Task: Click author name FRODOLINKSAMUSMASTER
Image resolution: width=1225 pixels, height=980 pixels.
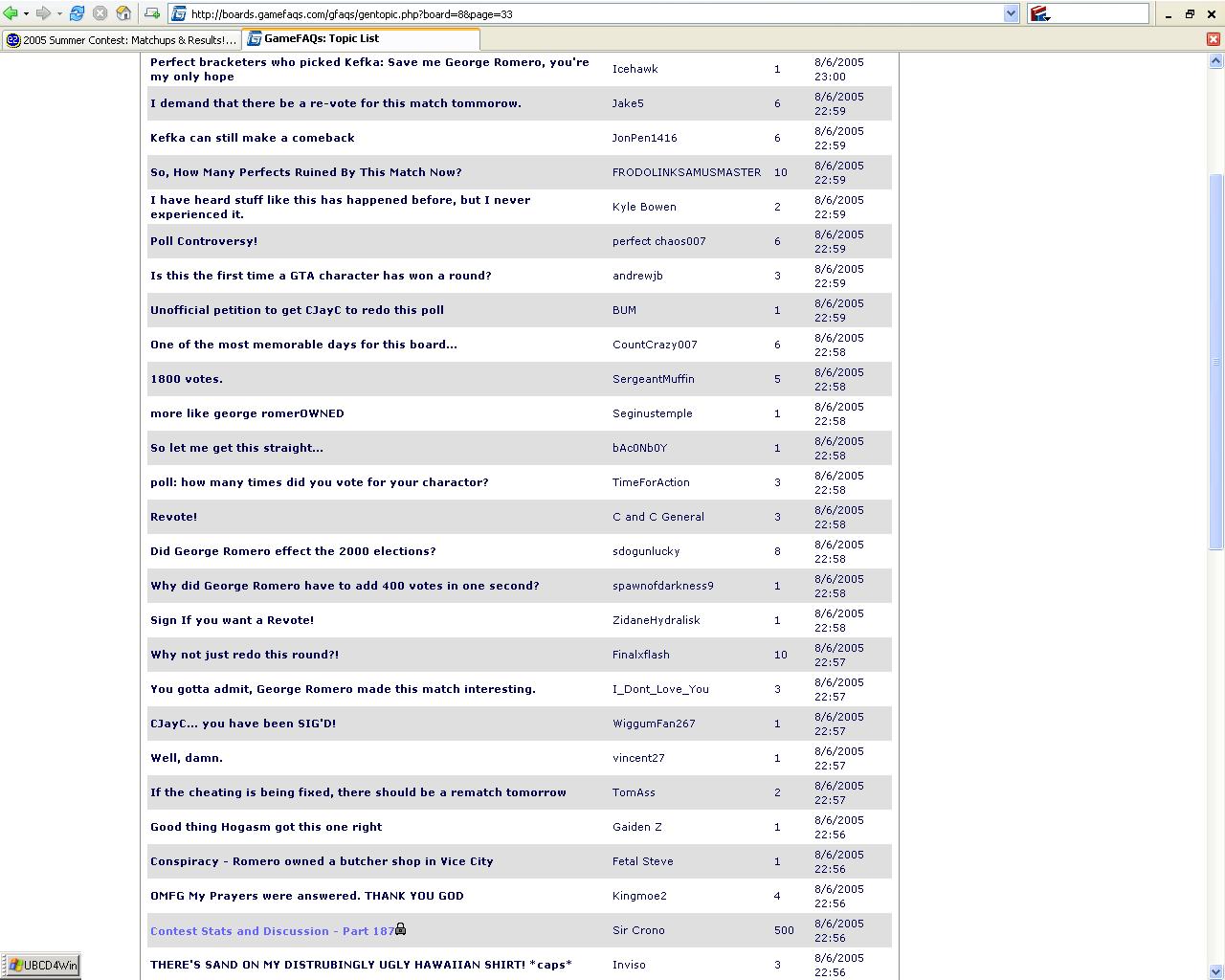Action: click(x=687, y=172)
